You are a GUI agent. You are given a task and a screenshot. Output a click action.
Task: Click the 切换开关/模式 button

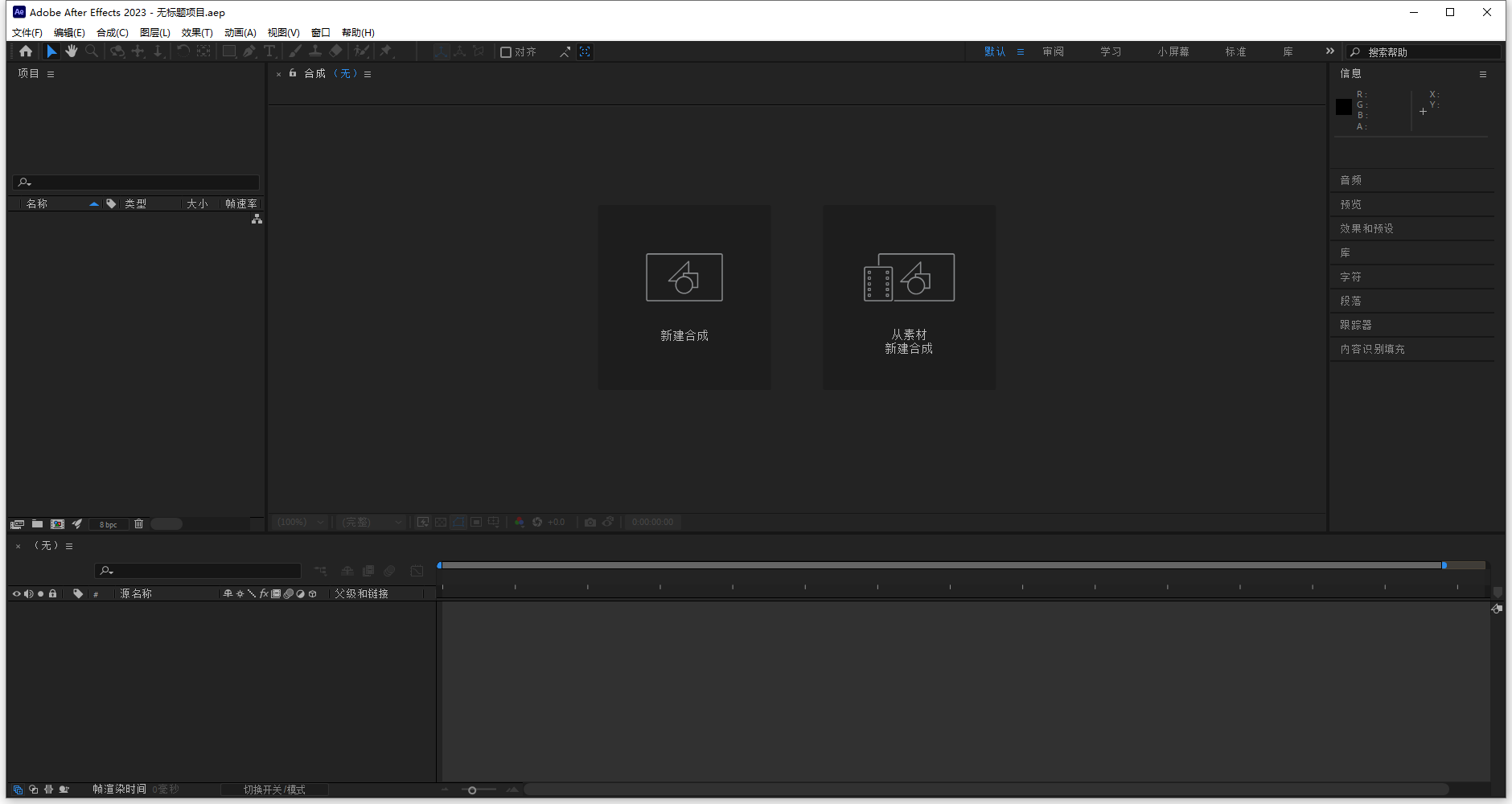274,790
